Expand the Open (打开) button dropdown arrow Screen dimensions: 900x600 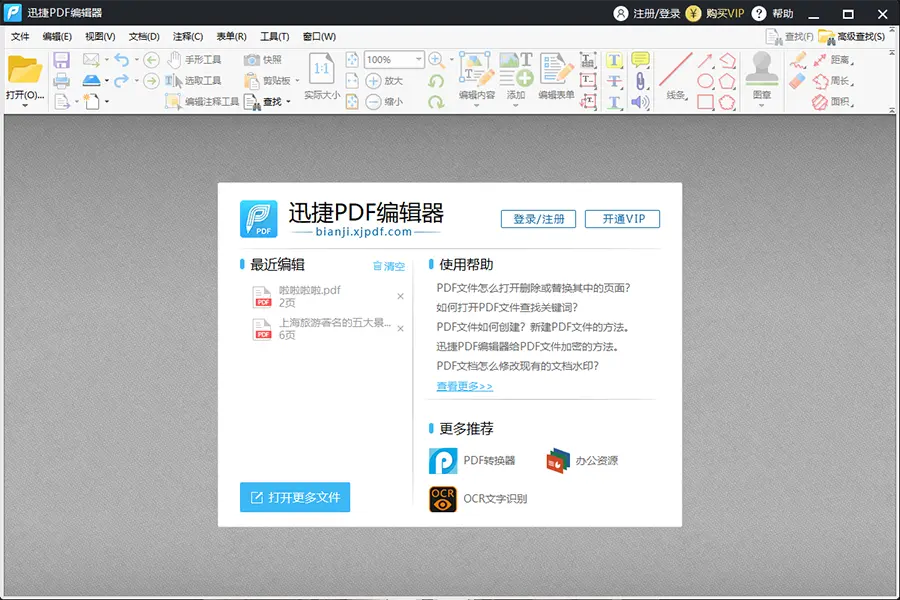pos(25,106)
